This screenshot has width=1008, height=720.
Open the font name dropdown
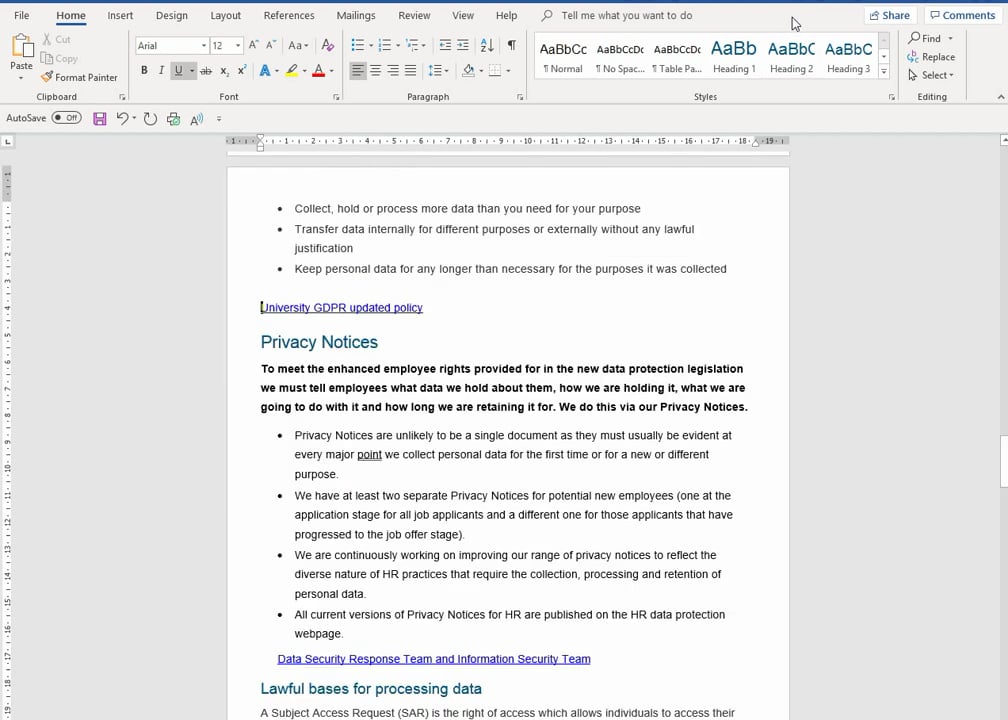[204, 46]
